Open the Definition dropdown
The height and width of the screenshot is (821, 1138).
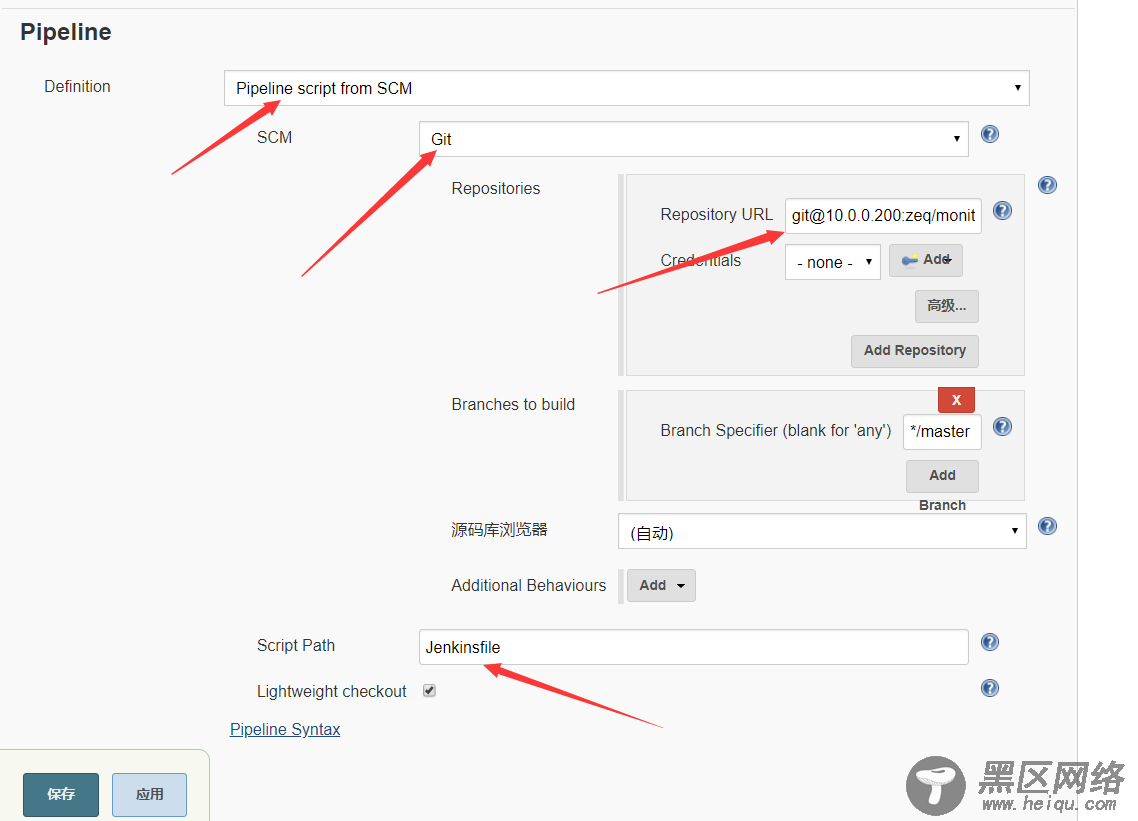[626, 88]
